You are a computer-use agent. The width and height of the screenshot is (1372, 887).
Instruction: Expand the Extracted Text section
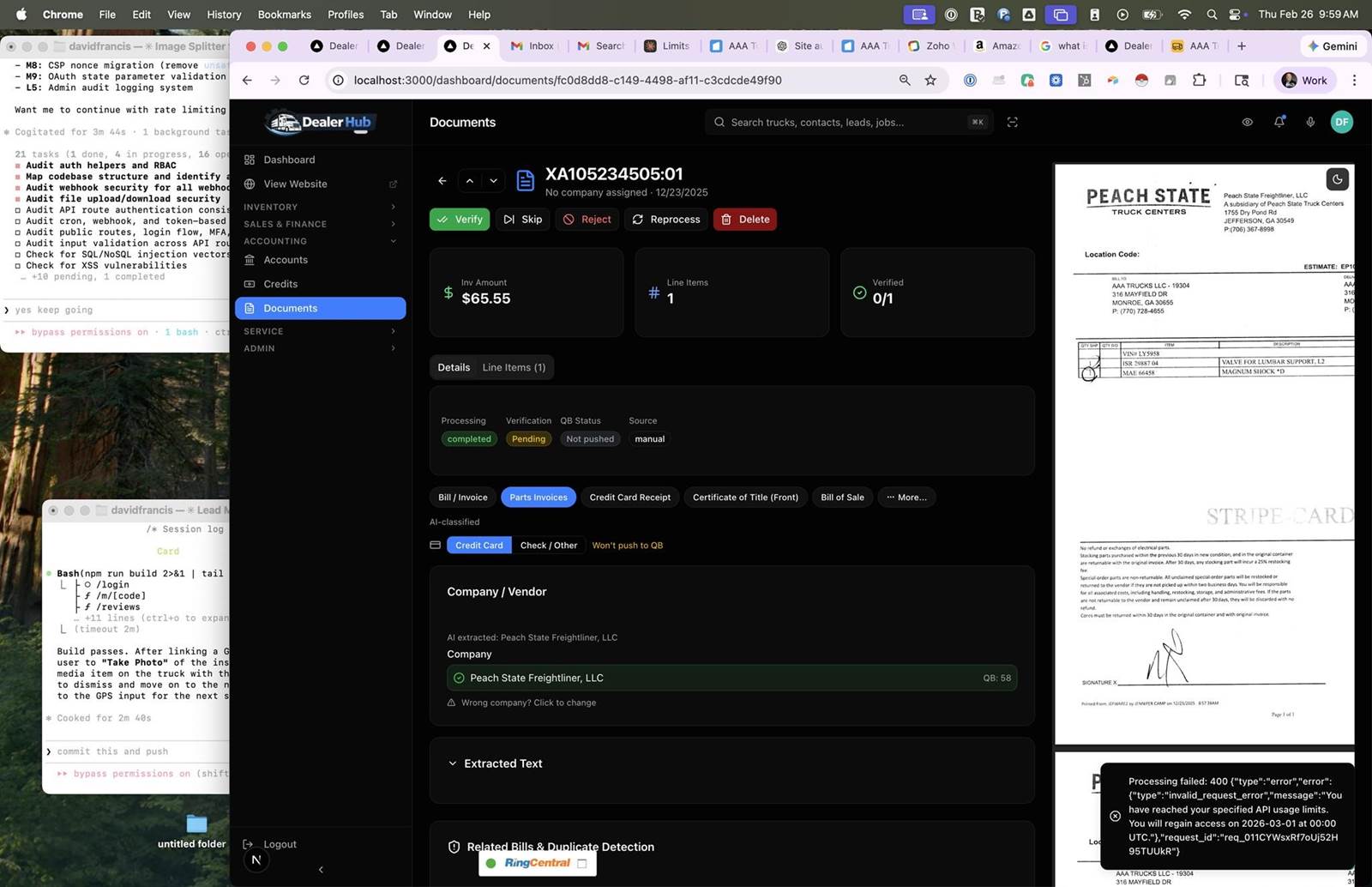coord(502,763)
